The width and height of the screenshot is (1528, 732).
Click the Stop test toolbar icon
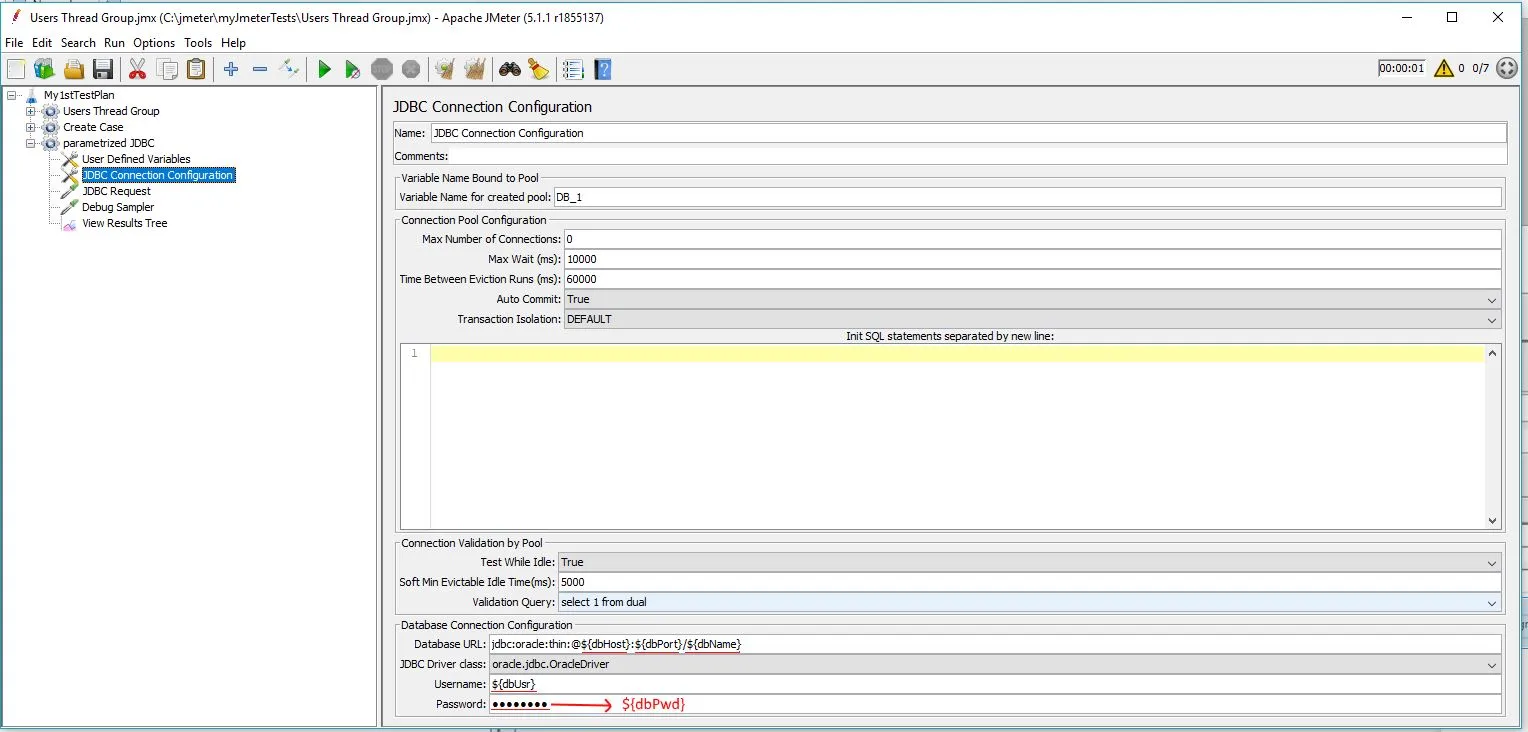click(x=382, y=69)
